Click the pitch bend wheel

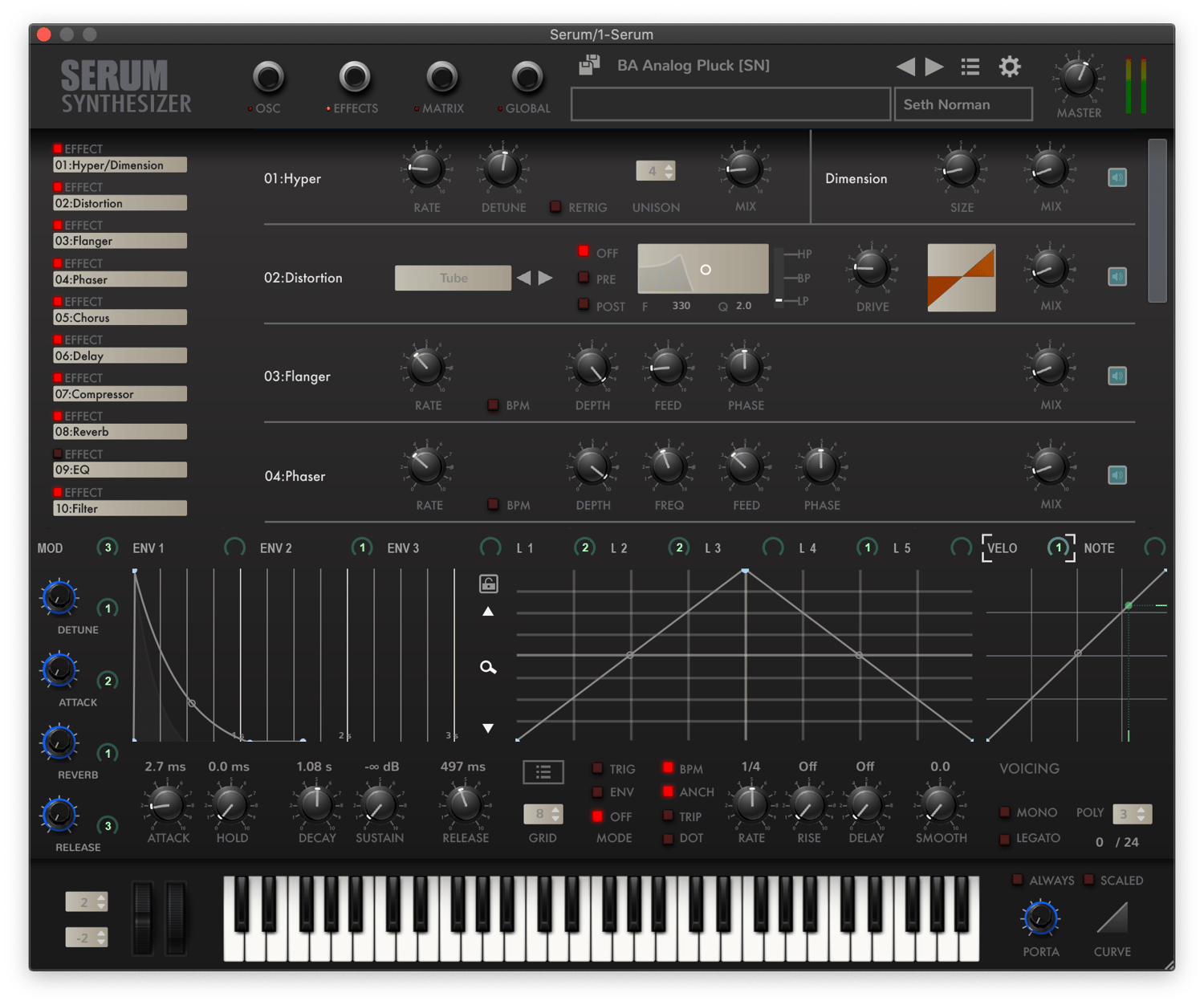point(144,918)
